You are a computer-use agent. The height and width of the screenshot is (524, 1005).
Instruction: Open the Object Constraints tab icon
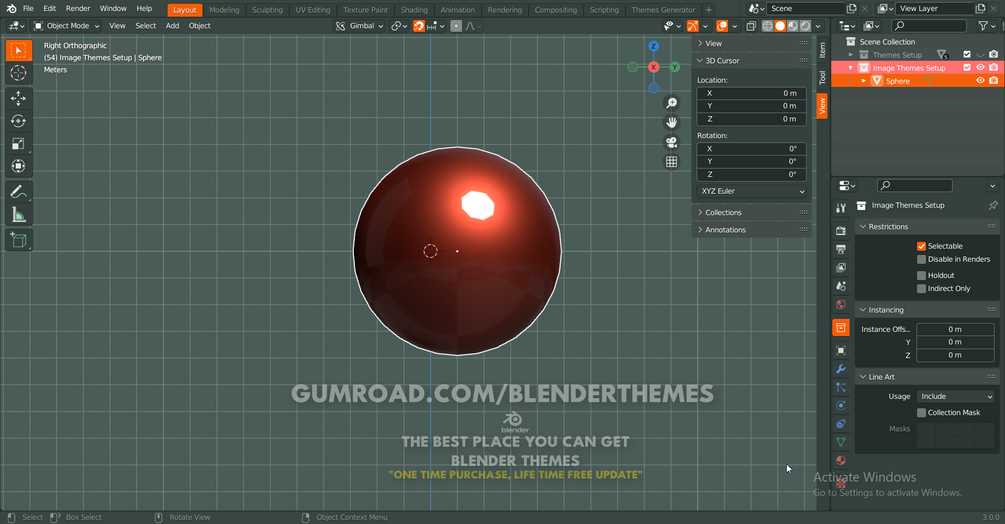(x=841, y=423)
